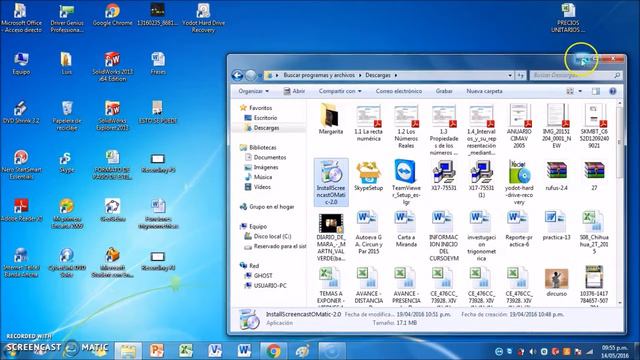640x360 pixels.
Task: Select the Skype desktop shortcut
Action: pyautogui.click(x=67, y=162)
